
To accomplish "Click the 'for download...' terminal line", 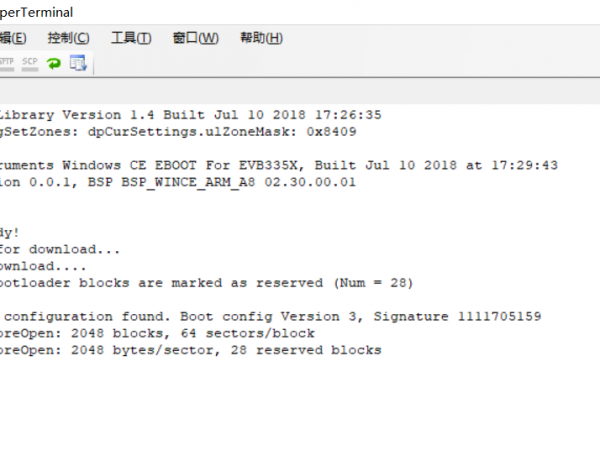I will 60,249.
